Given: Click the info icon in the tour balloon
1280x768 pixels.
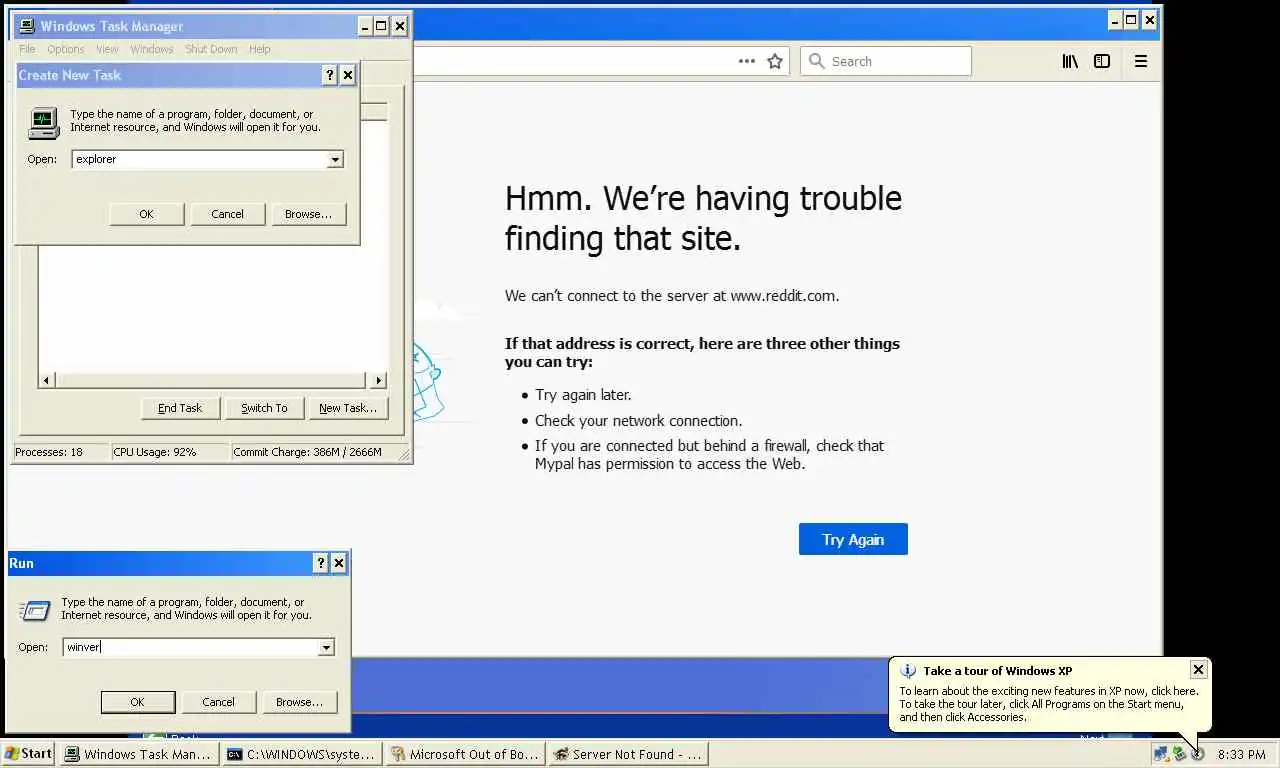Looking at the screenshot, I should tap(908, 671).
